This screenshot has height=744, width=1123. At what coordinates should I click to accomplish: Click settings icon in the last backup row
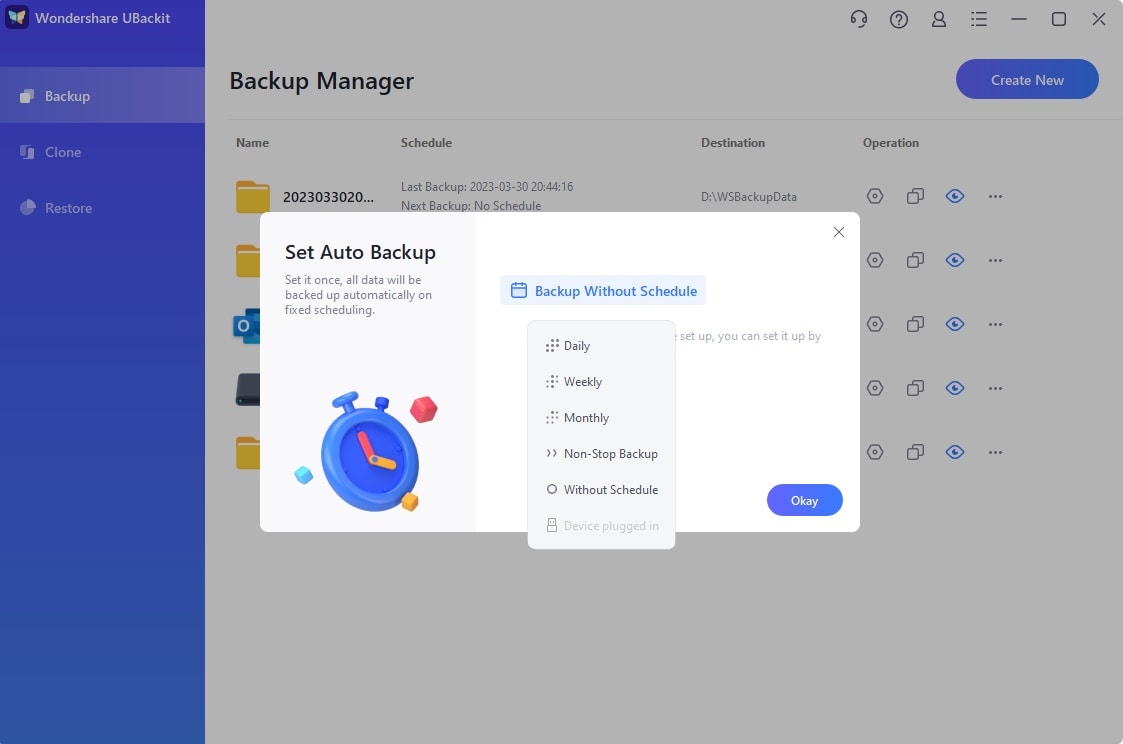[874, 452]
